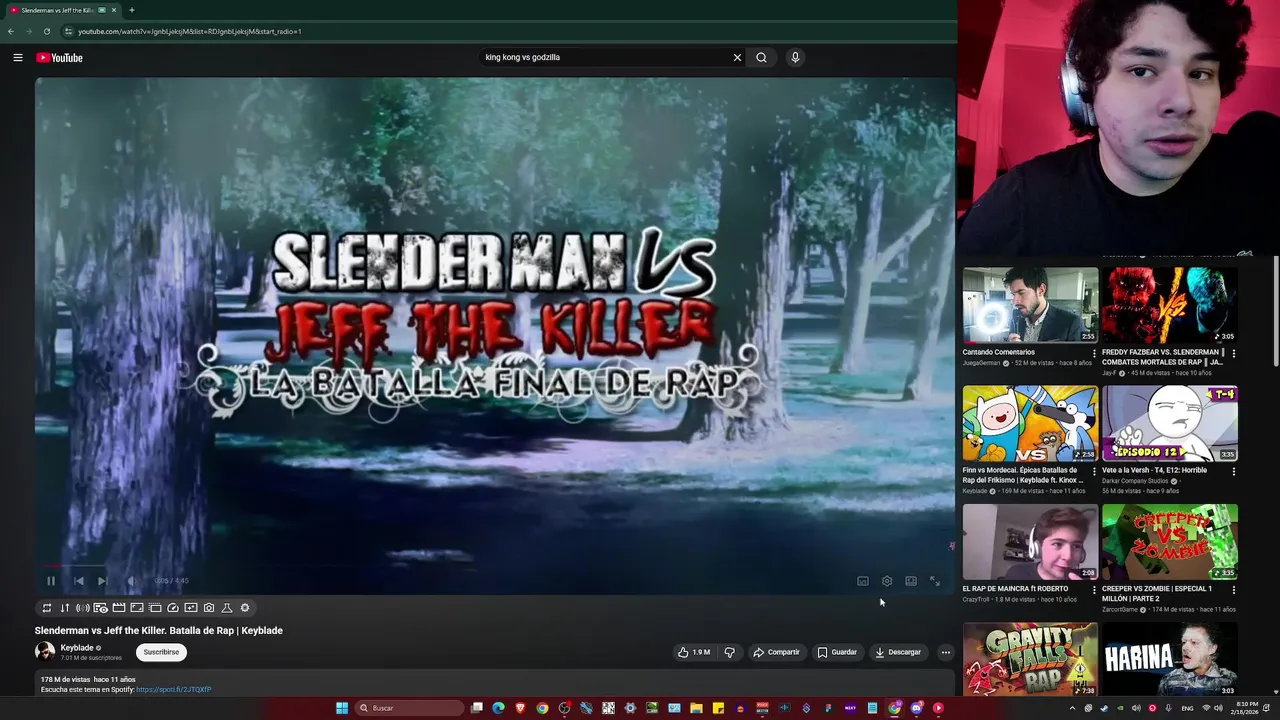Switch to the Slenderman vs Jeff the Killer tab
This screenshot has height=720, width=1280.
click(63, 10)
